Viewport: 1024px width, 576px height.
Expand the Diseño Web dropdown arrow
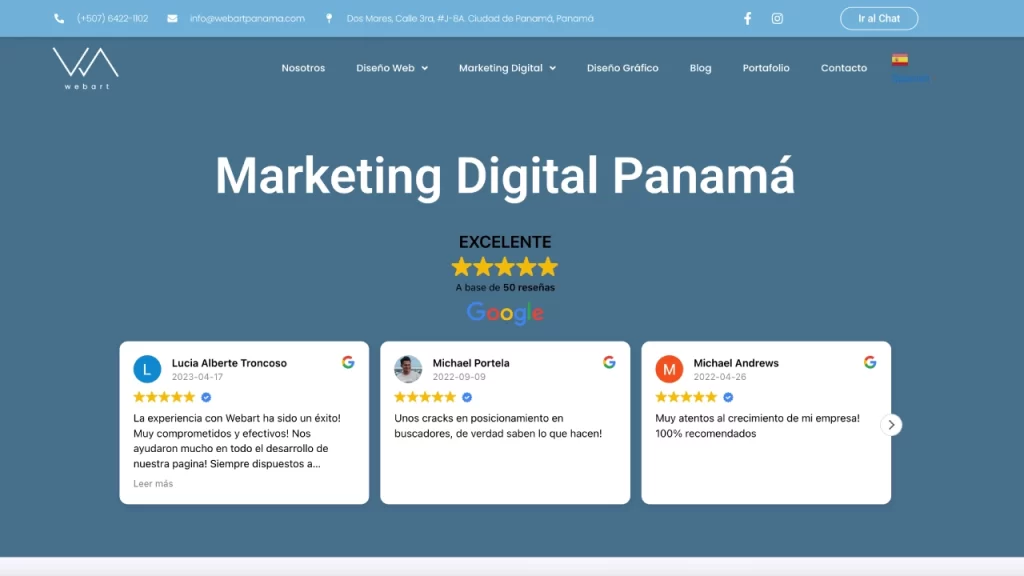click(424, 69)
